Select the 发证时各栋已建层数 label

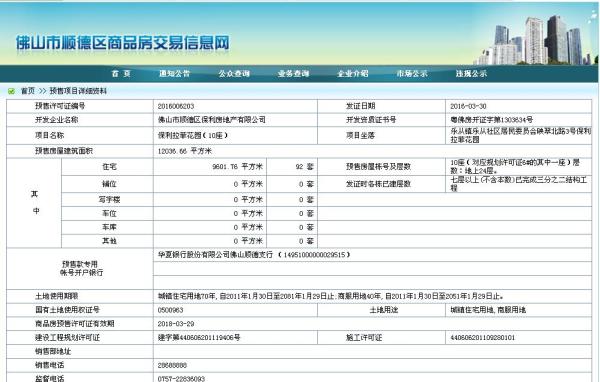pyautogui.click(x=378, y=184)
